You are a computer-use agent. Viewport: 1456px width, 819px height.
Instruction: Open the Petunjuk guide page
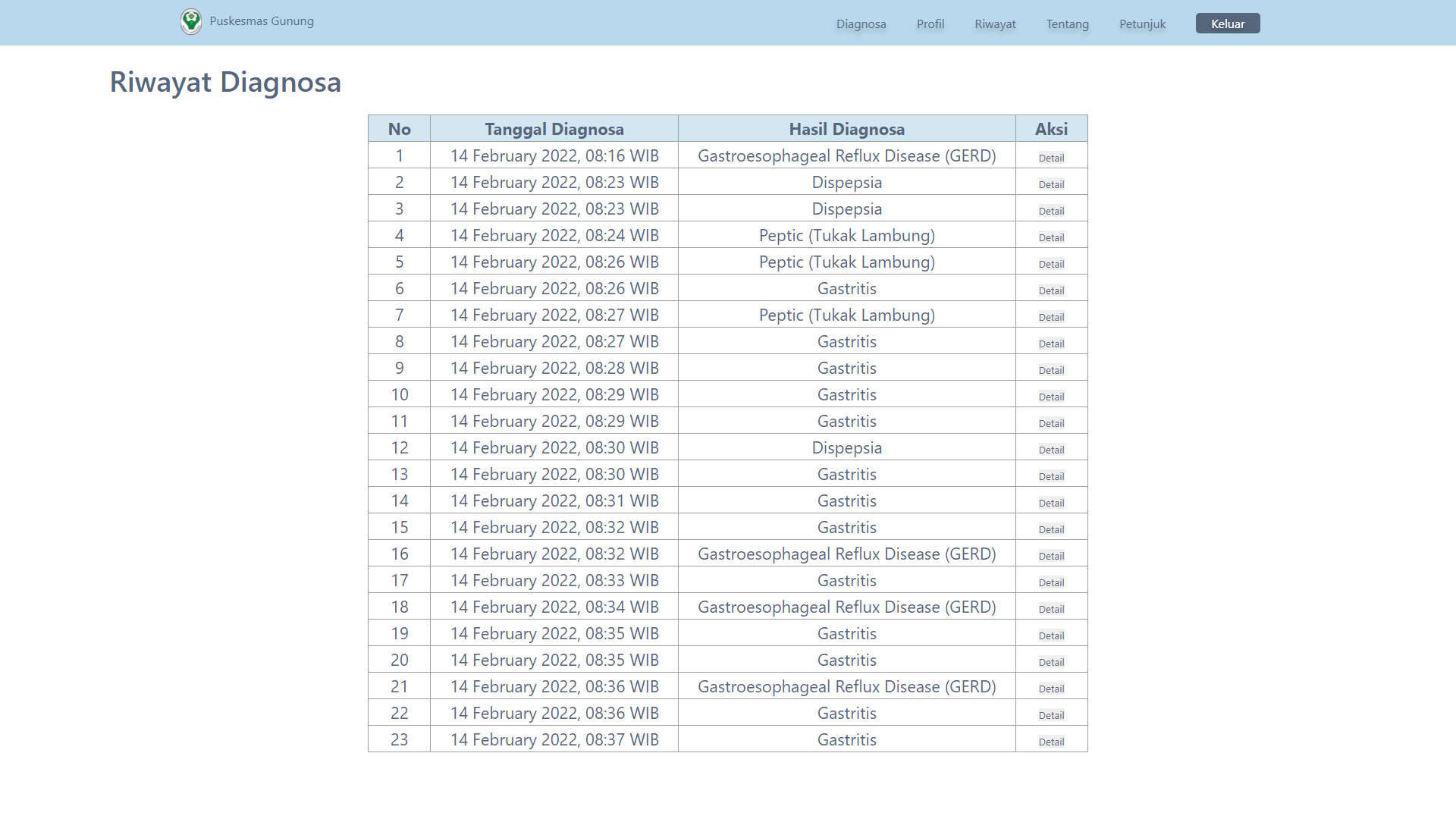click(x=1142, y=24)
